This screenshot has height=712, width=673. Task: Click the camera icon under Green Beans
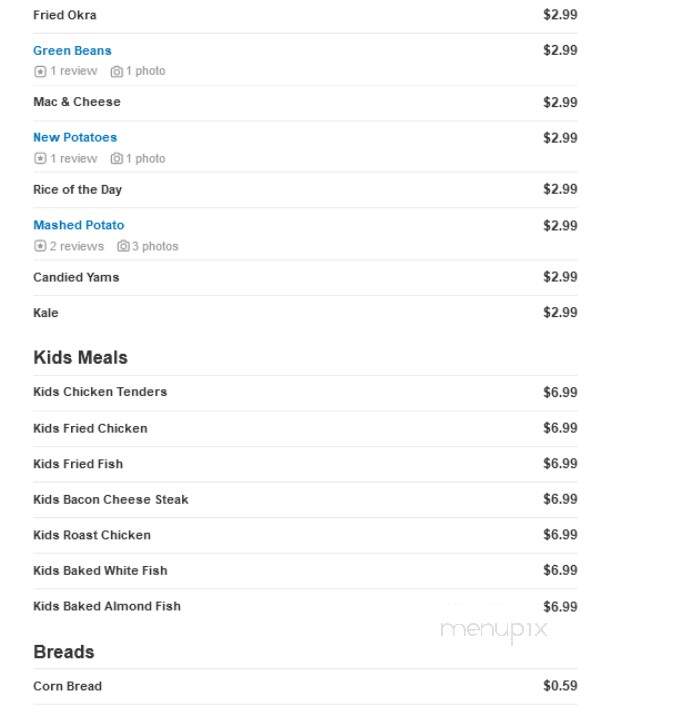(117, 71)
